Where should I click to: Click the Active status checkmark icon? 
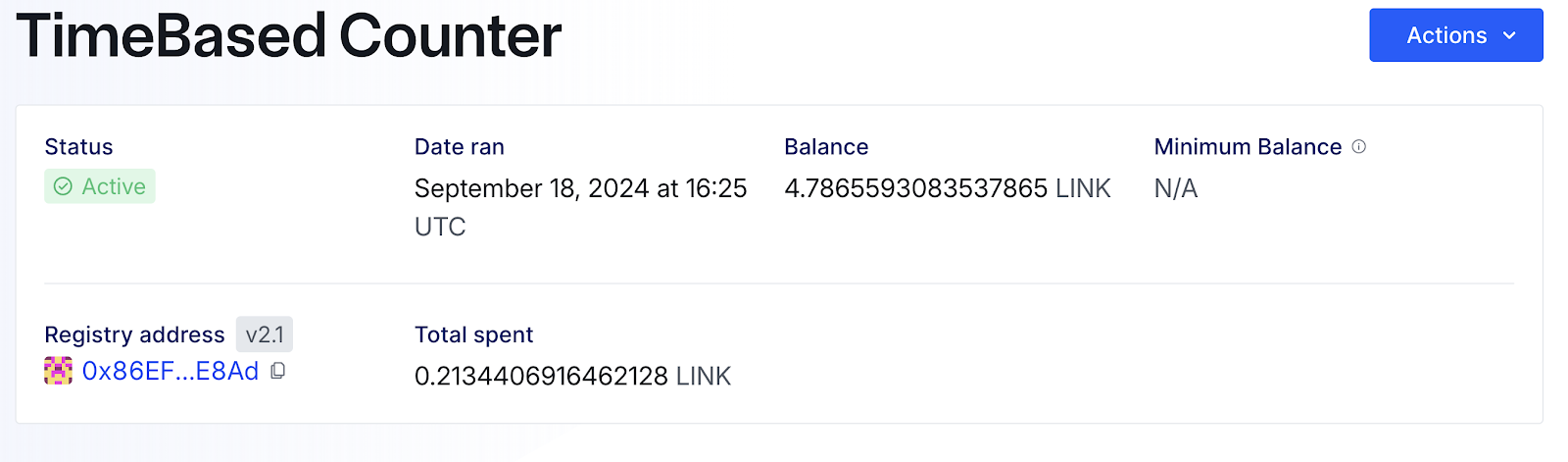click(x=63, y=186)
